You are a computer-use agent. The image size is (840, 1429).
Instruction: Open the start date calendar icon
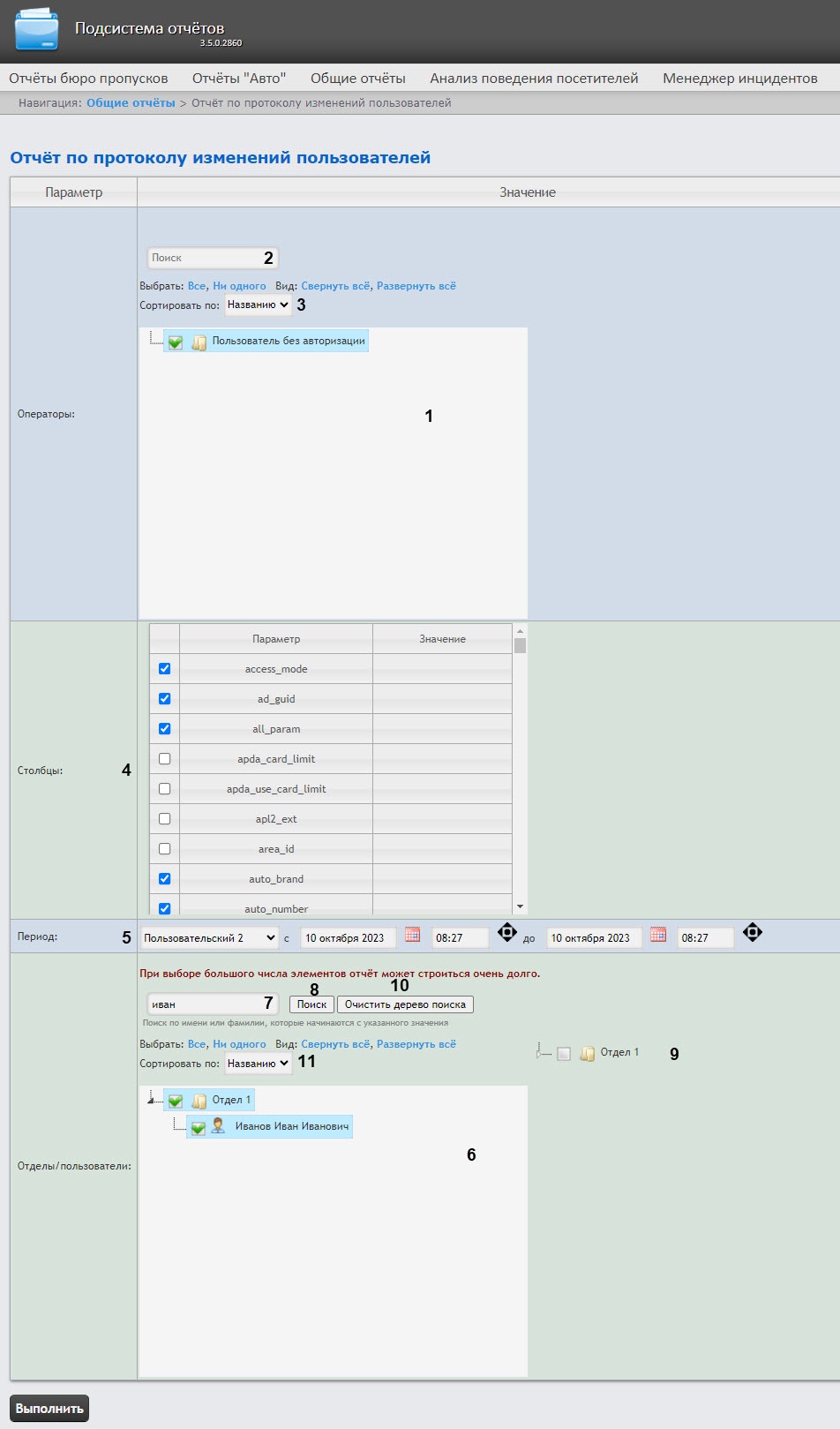[412, 935]
